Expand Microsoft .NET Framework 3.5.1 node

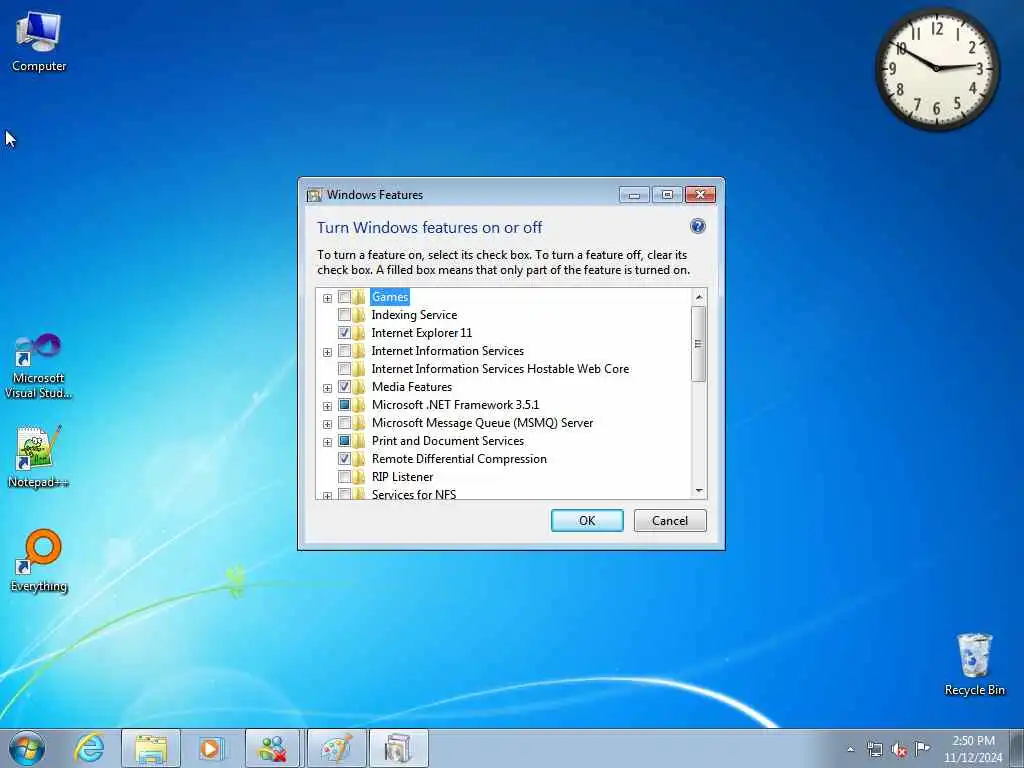click(327, 406)
